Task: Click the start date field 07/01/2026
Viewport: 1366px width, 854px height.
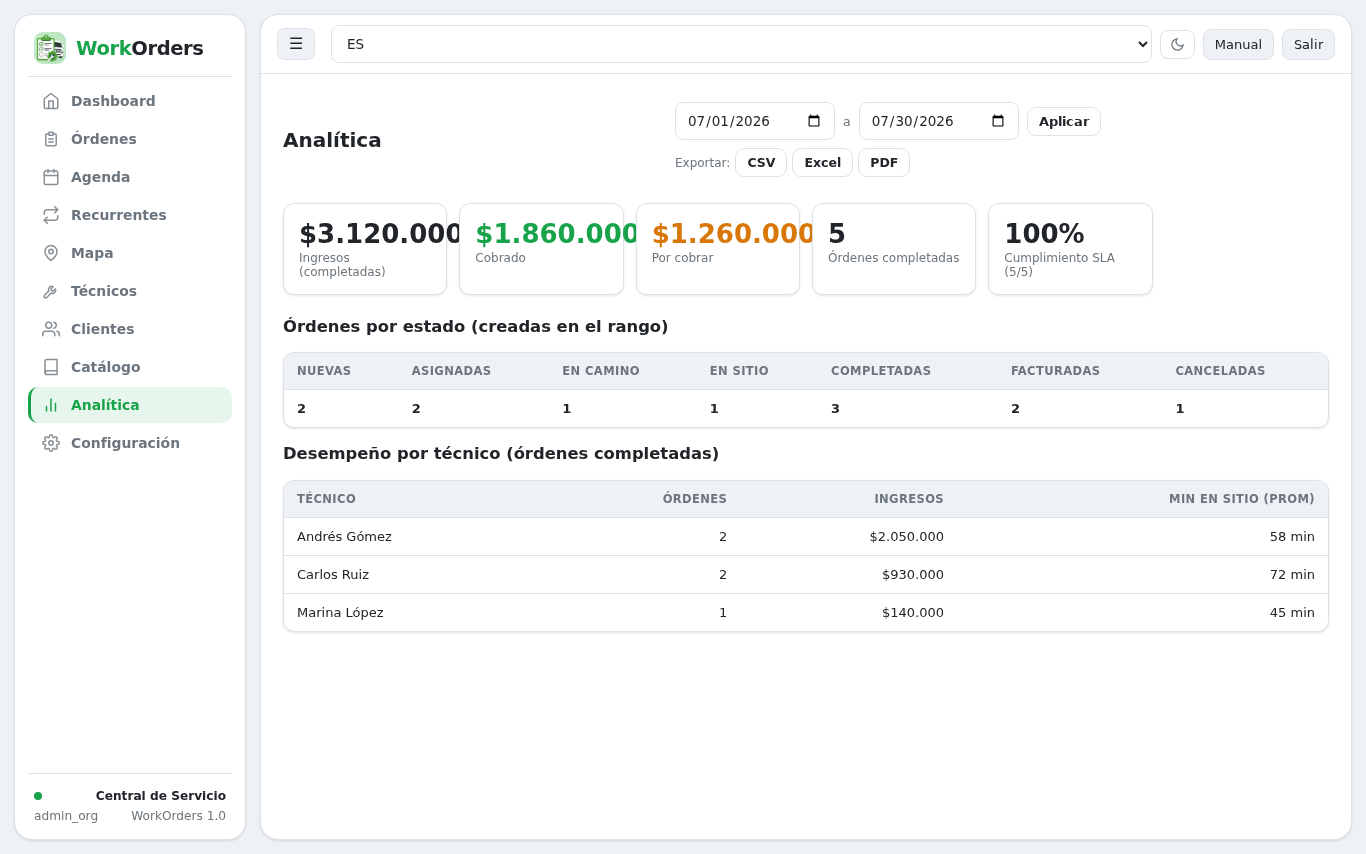Action: tap(755, 121)
